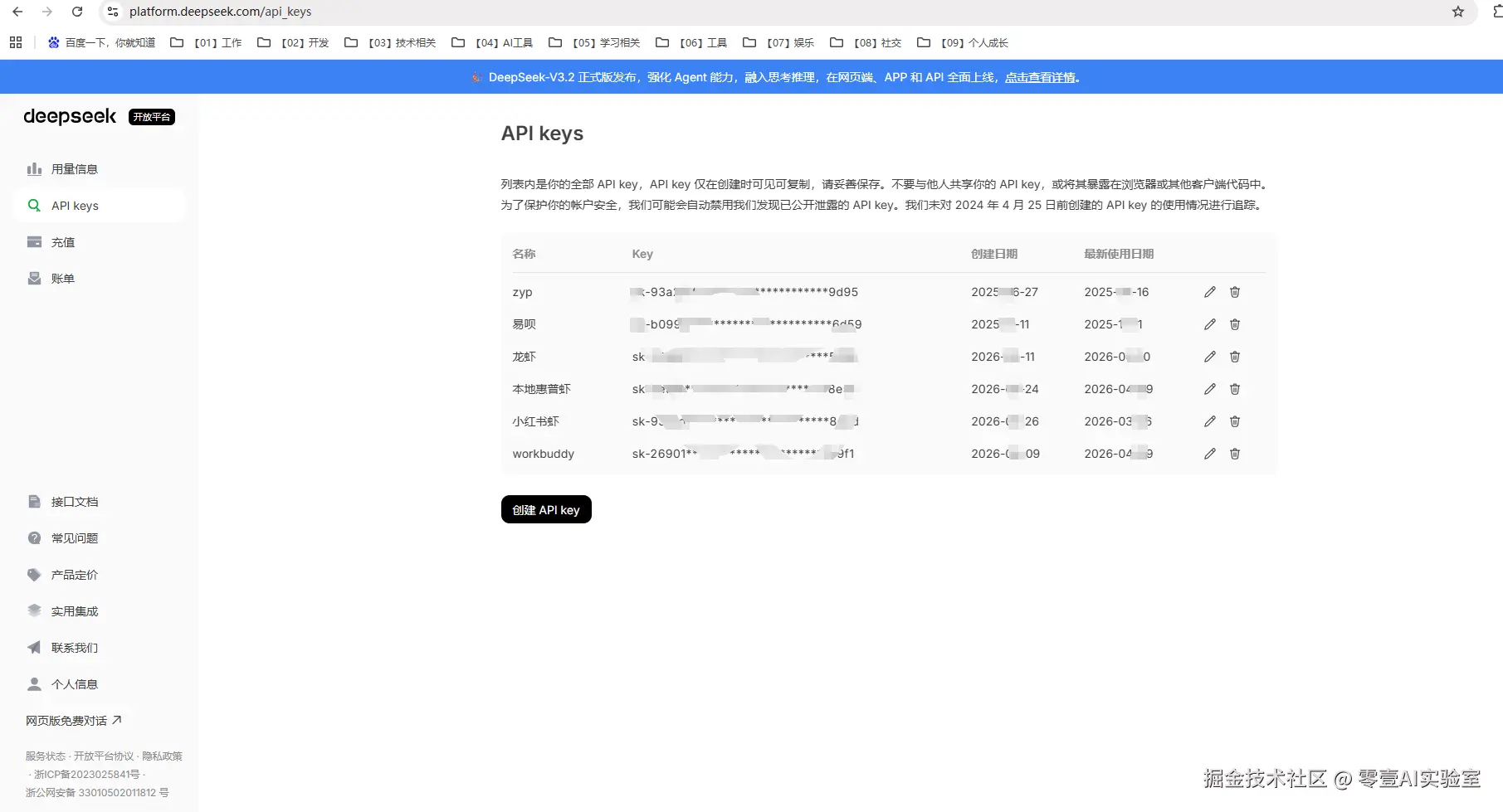
Task: Click the workbuddy name cell
Action: click(x=543, y=454)
